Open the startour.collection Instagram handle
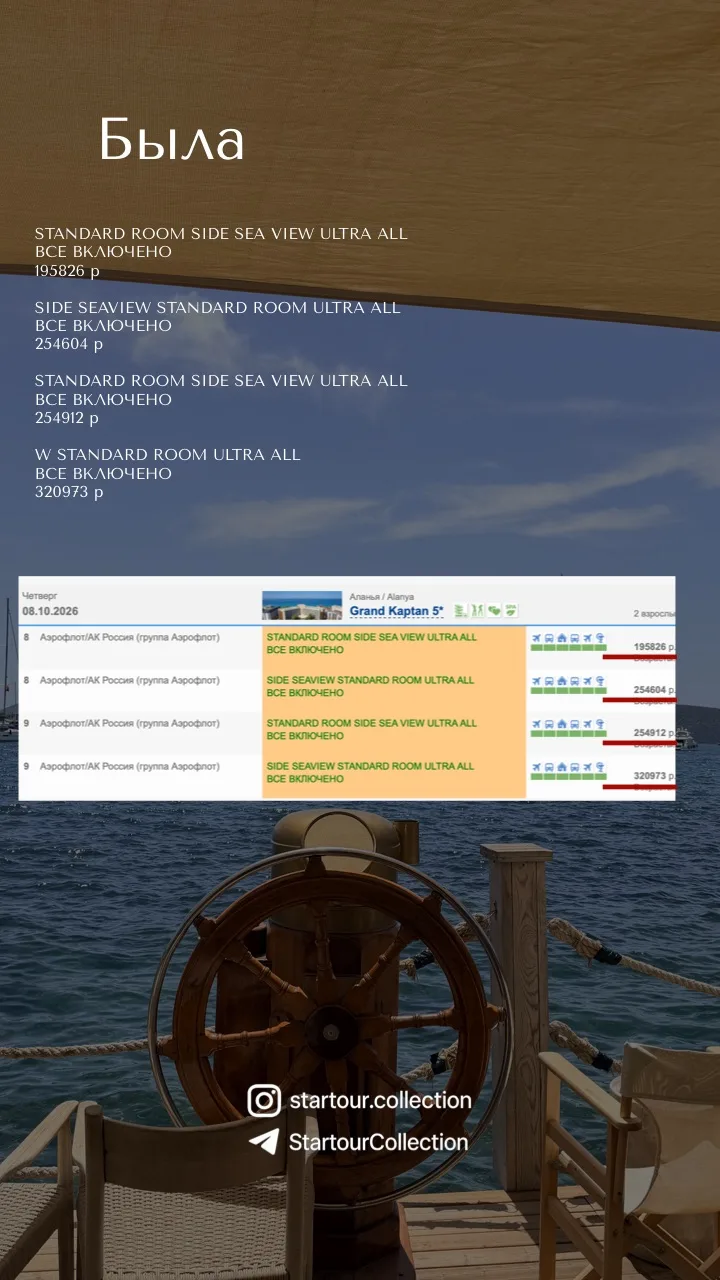 tap(380, 1101)
